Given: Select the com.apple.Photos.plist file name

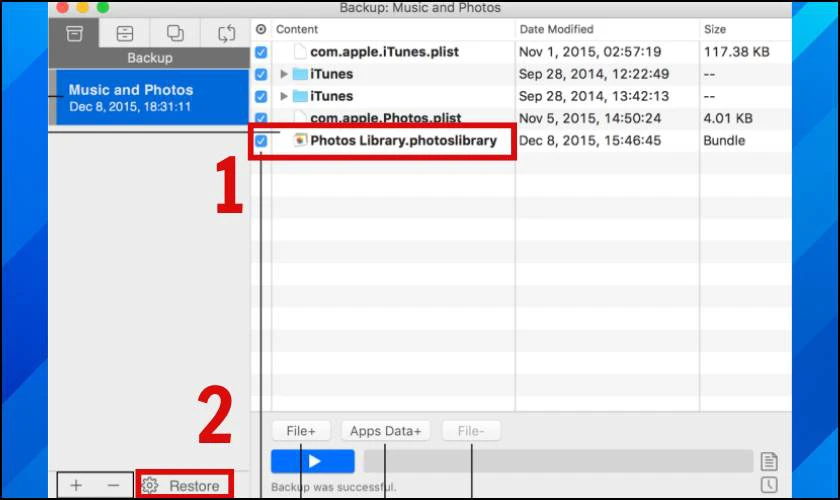Looking at the screenshot, I should click(385, 118).
